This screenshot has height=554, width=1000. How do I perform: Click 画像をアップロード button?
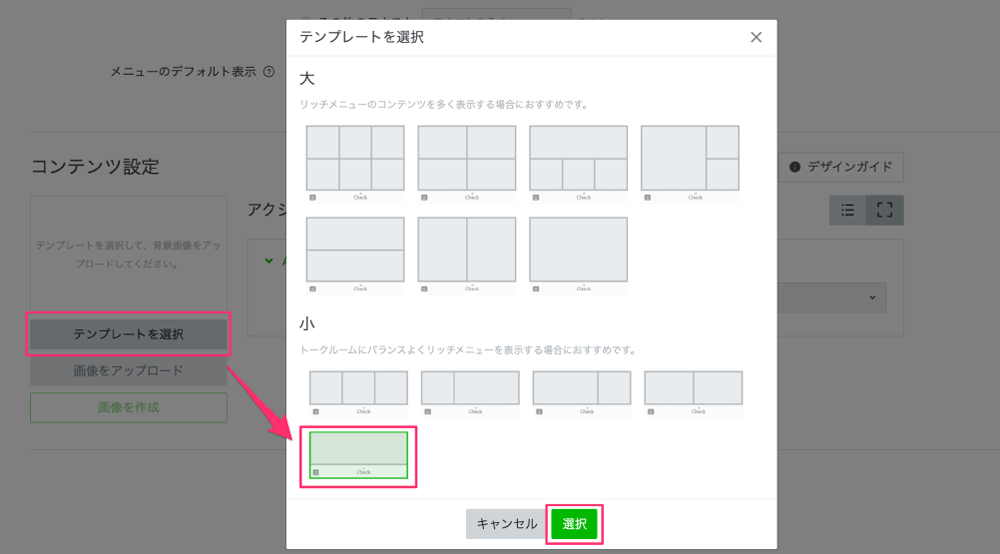pos(128,370)
